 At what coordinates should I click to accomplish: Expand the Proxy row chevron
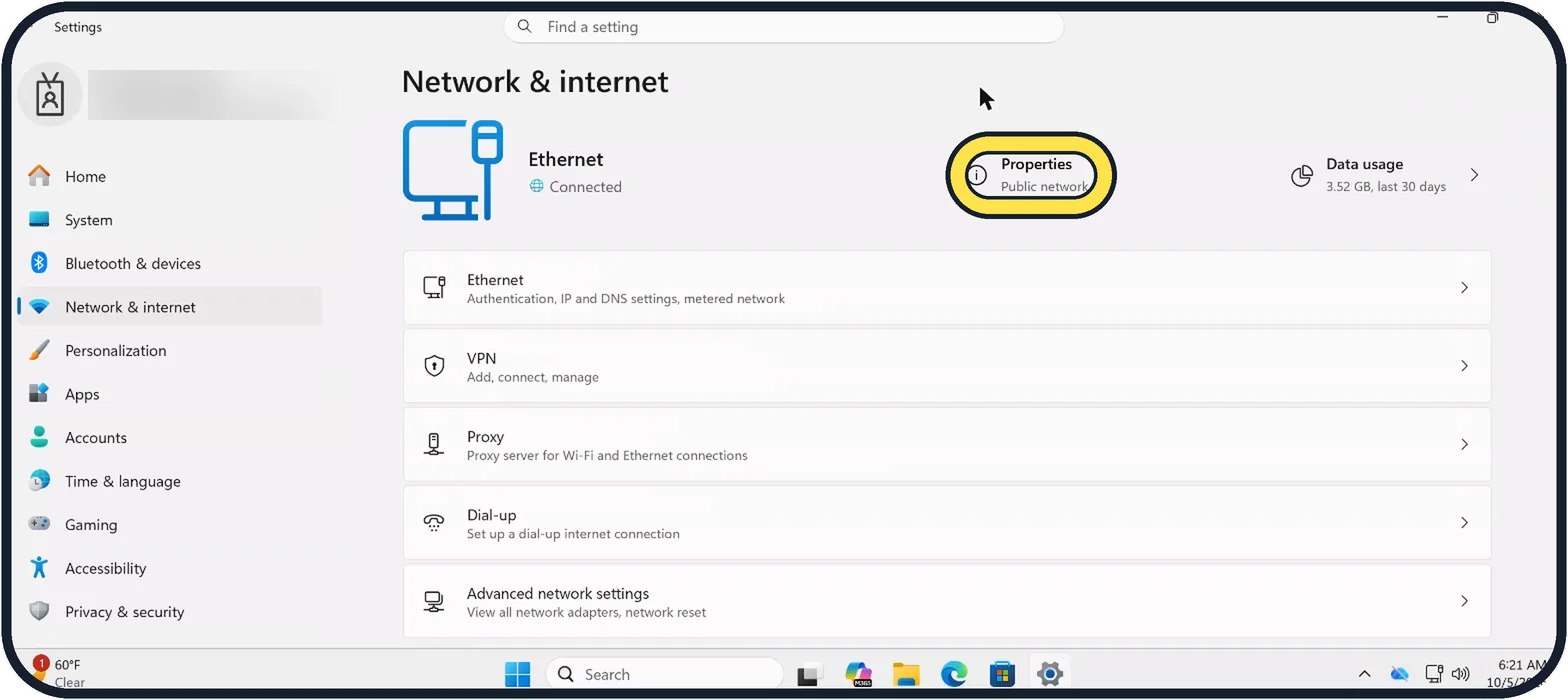pyautogui.click(x=1464, y=444)
